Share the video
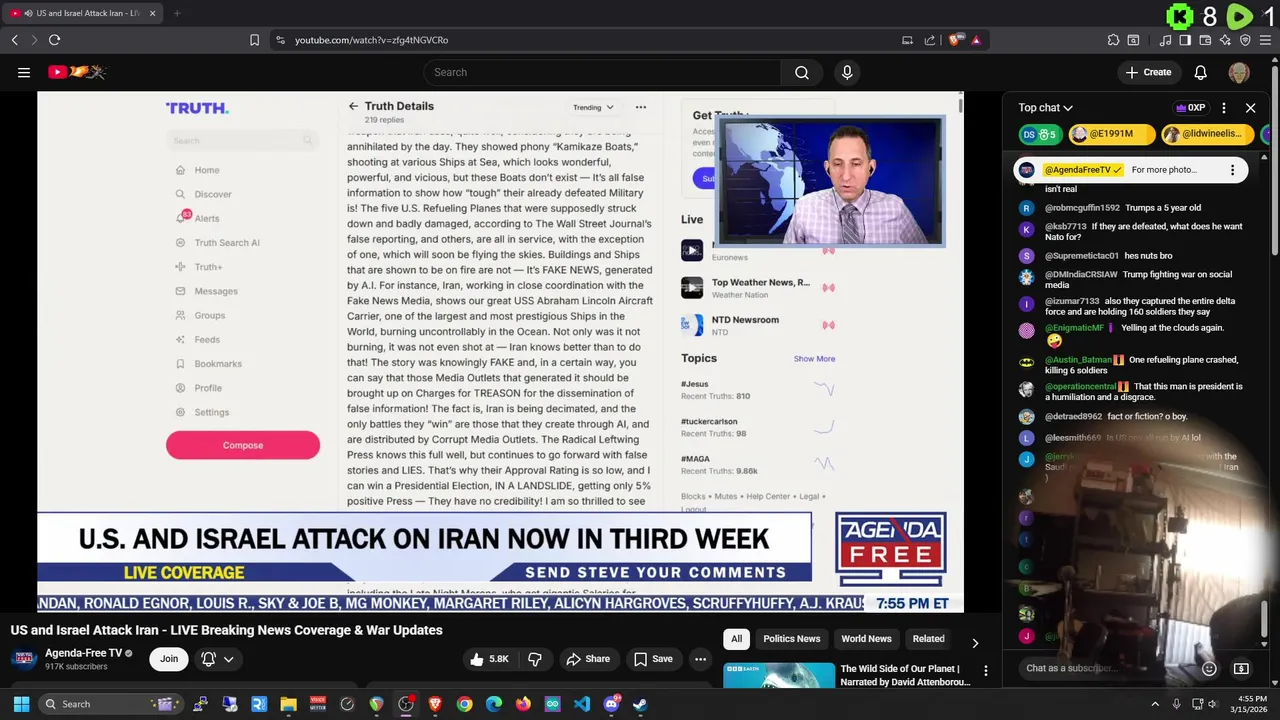Viewport: 1280px width, 720px height. point(588,658)
